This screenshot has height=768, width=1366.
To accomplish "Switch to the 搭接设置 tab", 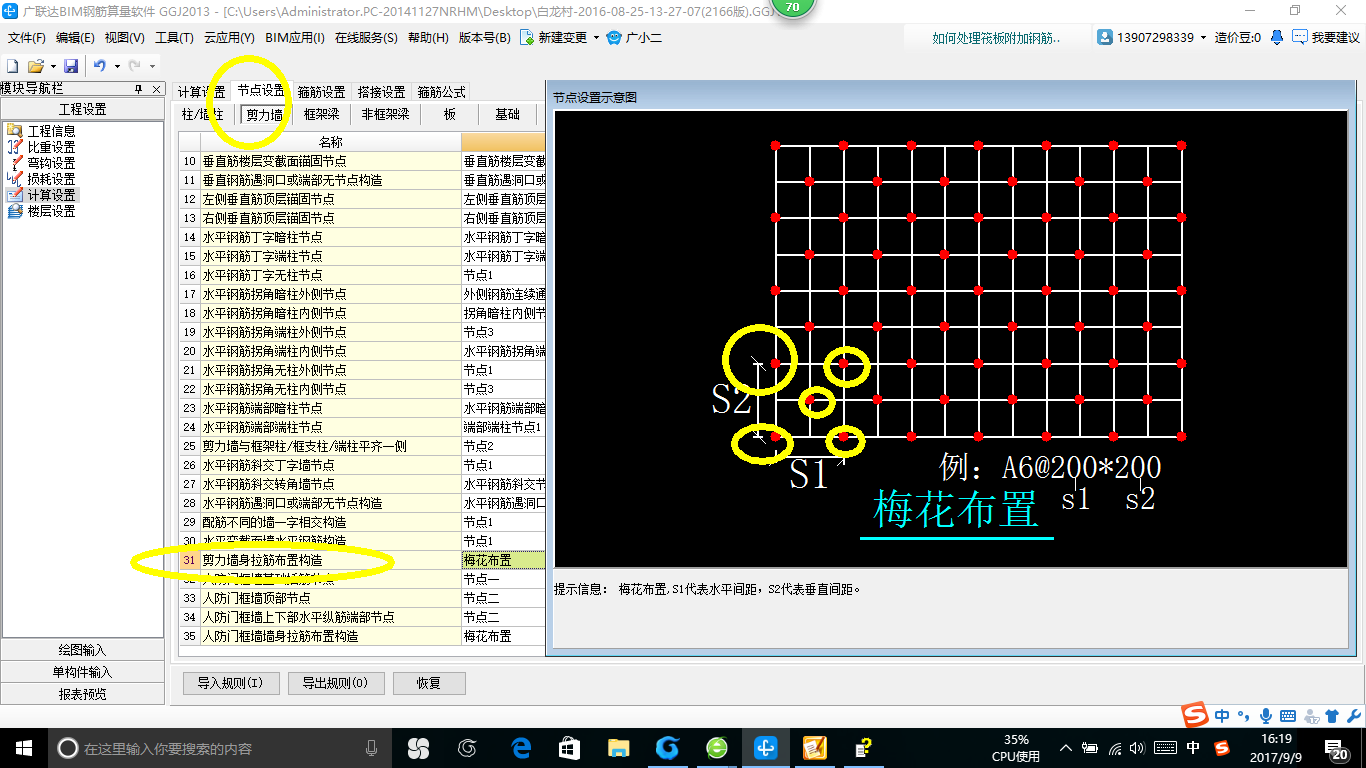I will (x=381, y=91).
